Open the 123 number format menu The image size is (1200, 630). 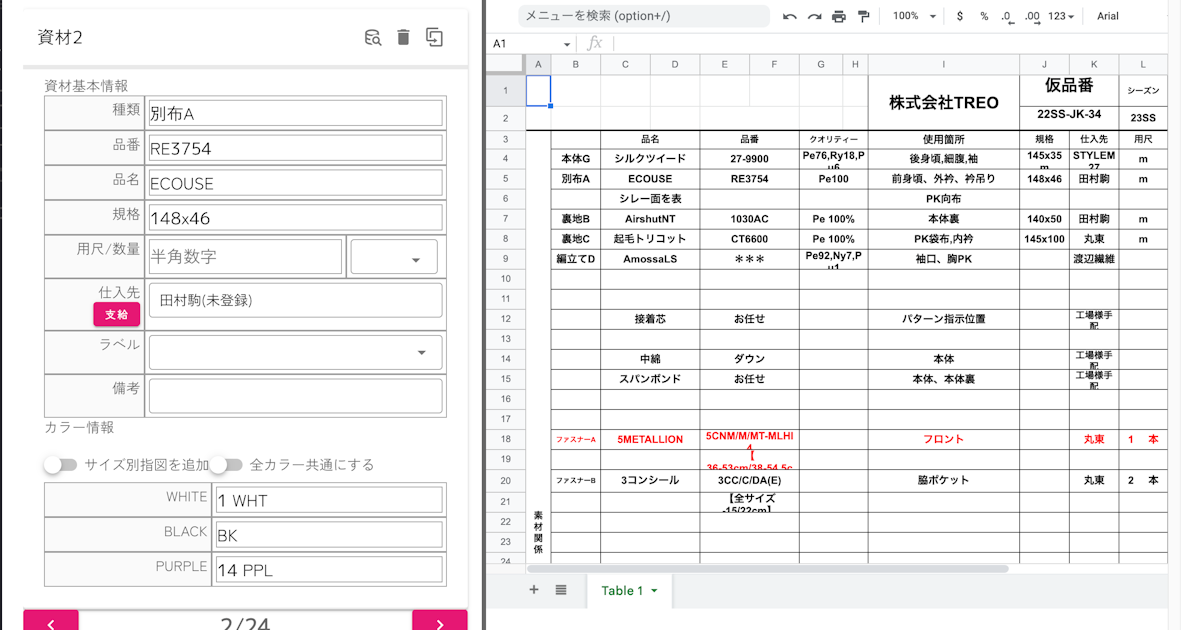1061,17
